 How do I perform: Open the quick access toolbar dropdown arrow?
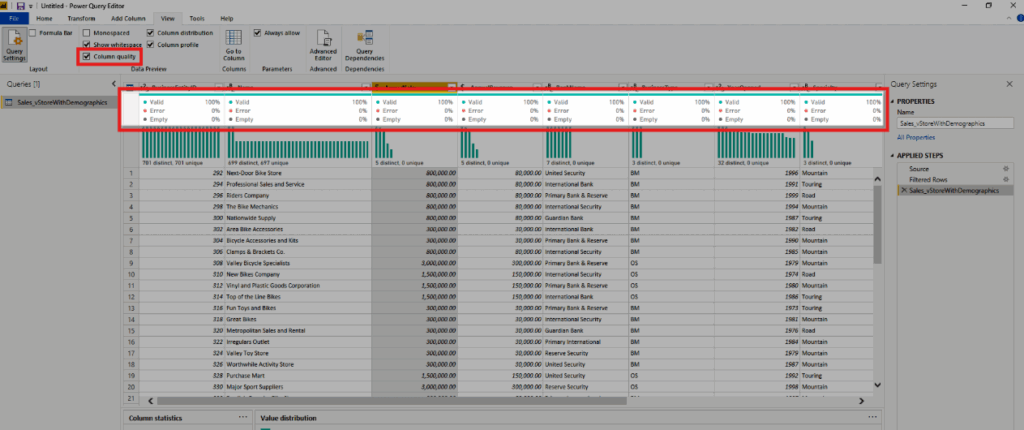click(31, 5)
